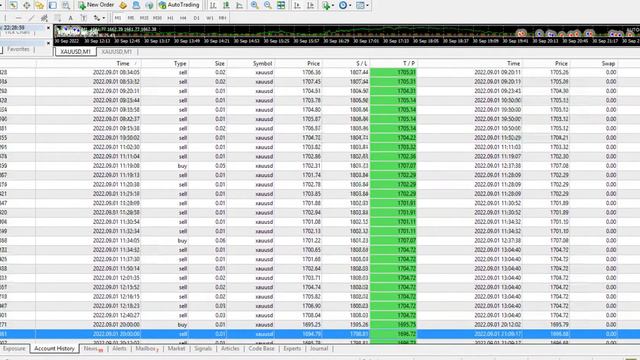This screenshot has height=360, width=640.
Task: Open the Market Watch window icon
Action: tap(13, 5)
